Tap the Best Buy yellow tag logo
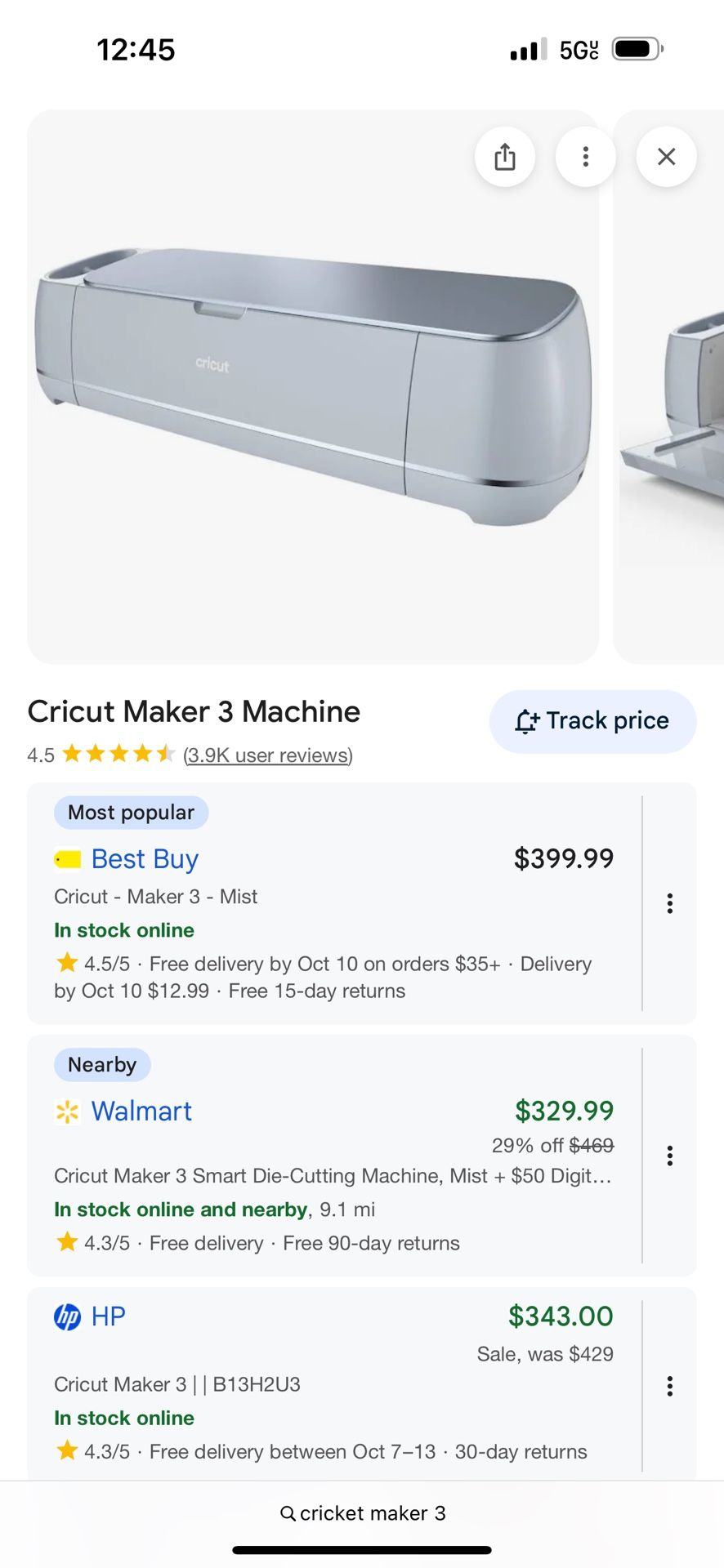The image size is (724, 1568). pyautogui.click(x=68, y=860)
